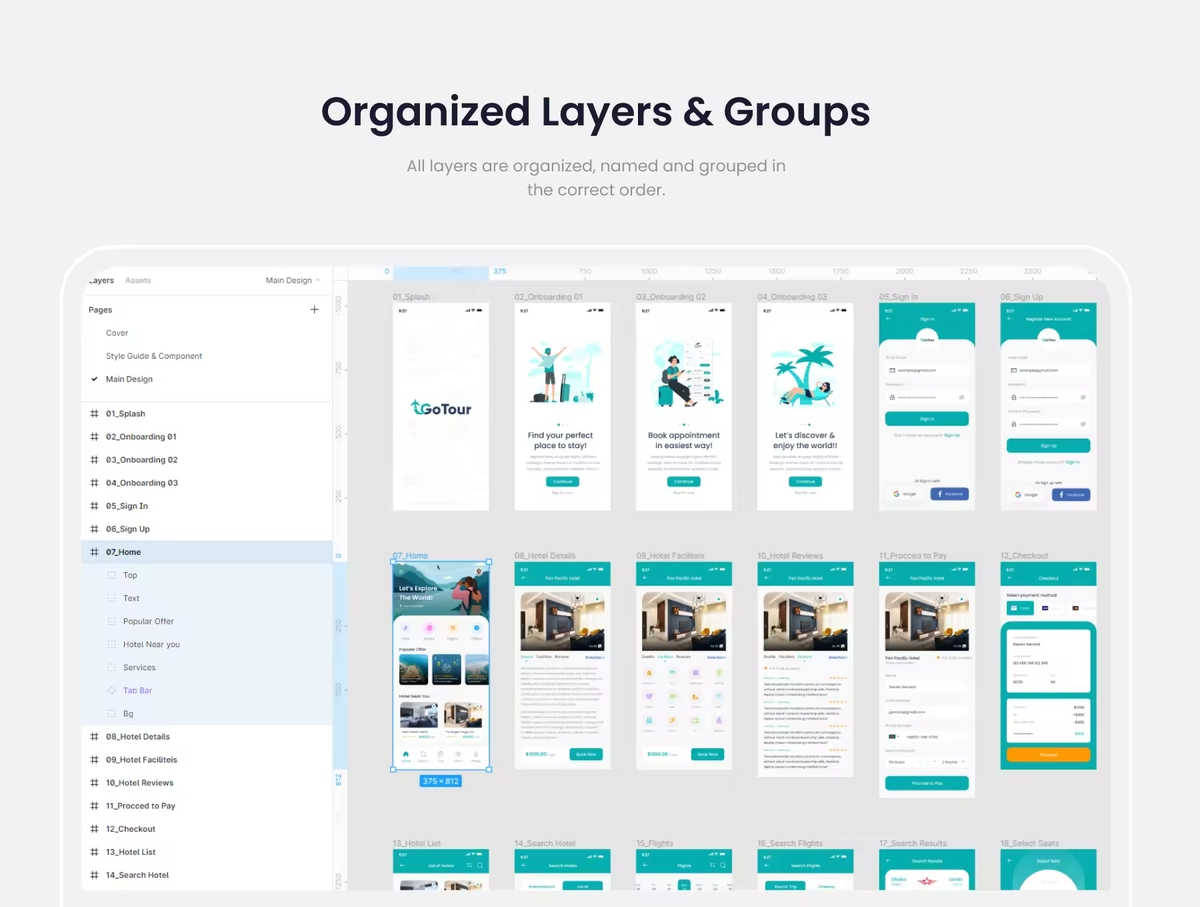Collapse the Pages section header

(101, 310)
